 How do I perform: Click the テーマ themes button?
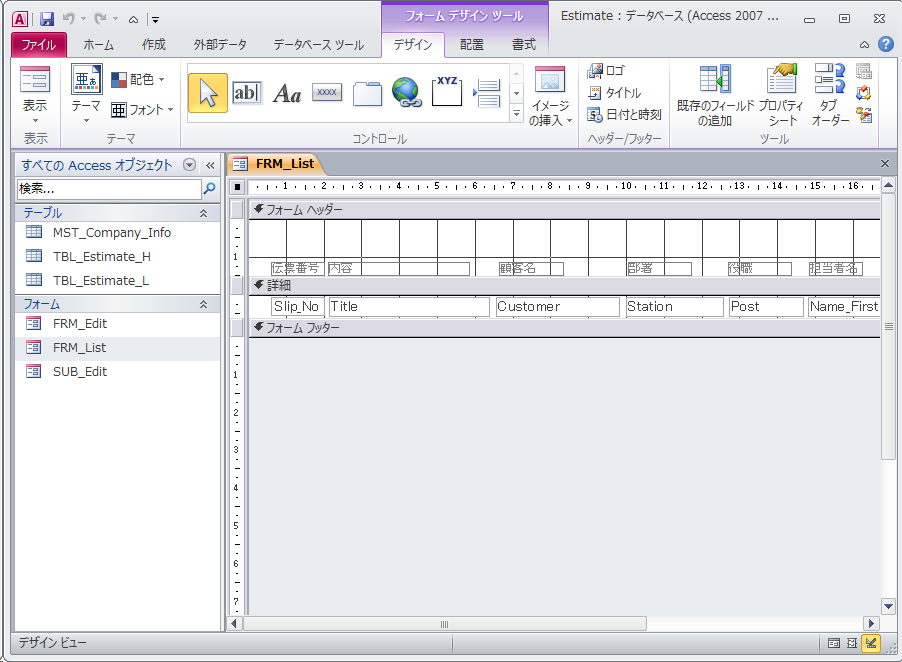[x=86, y=94]
